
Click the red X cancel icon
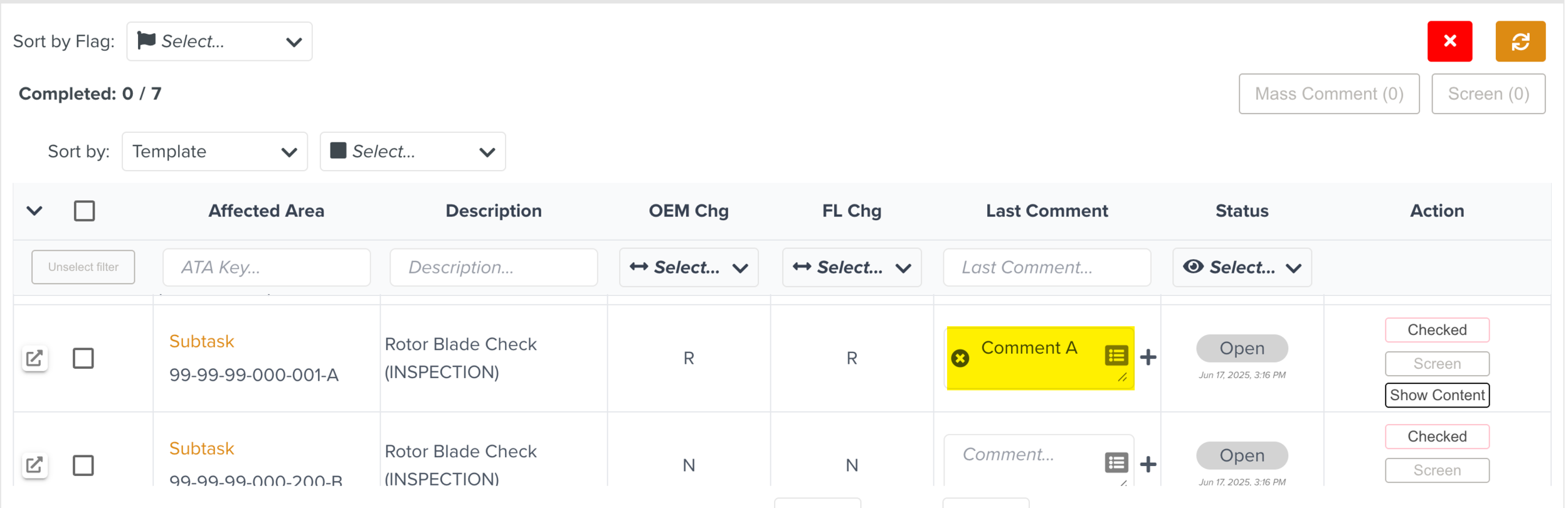1449,41
